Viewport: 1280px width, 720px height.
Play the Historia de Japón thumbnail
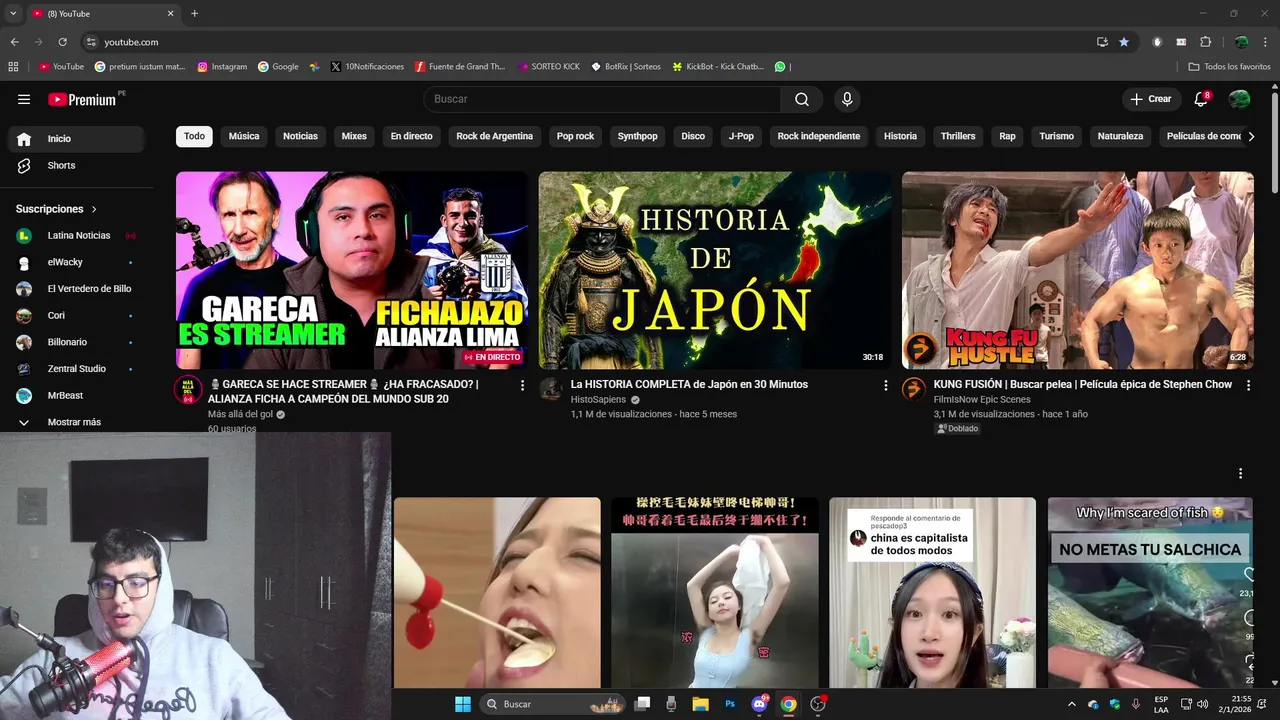[715, 270]
